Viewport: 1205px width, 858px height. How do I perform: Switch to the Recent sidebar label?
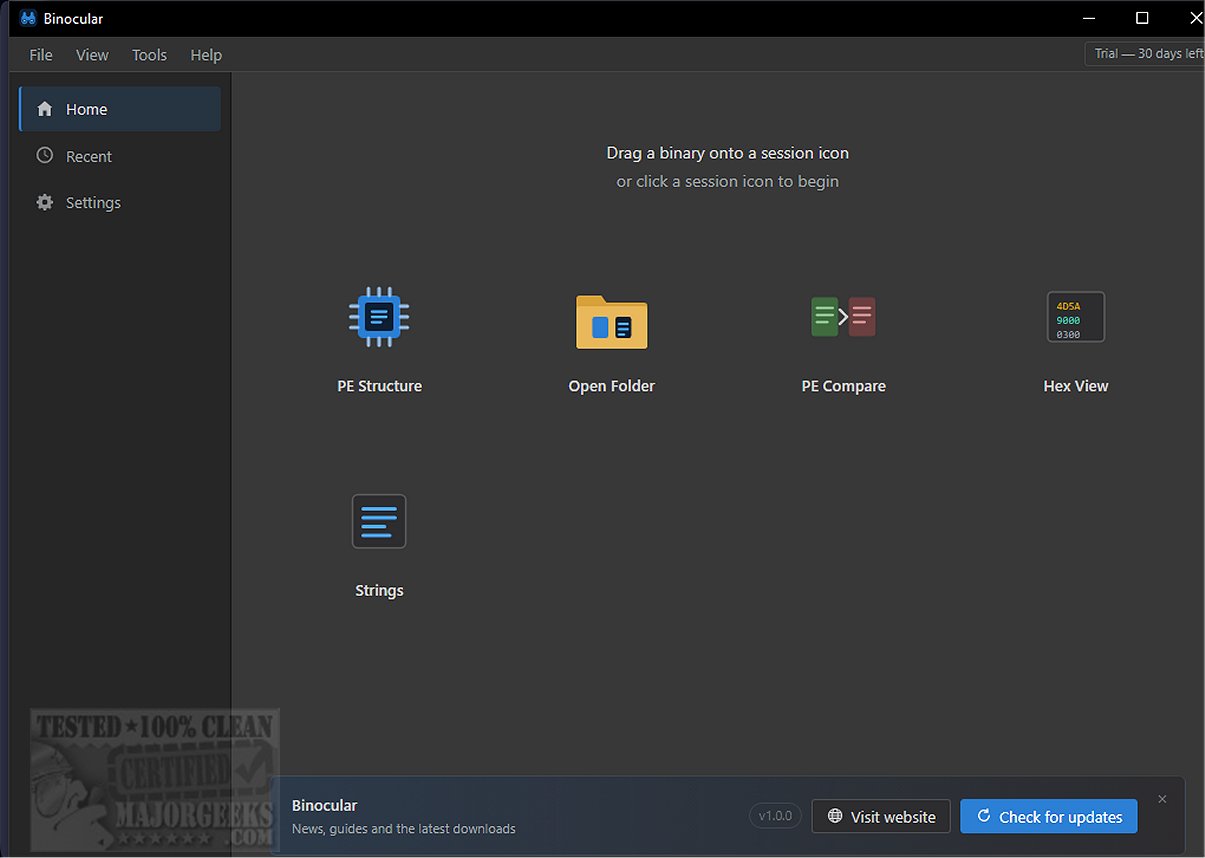[x=89, y=156]
